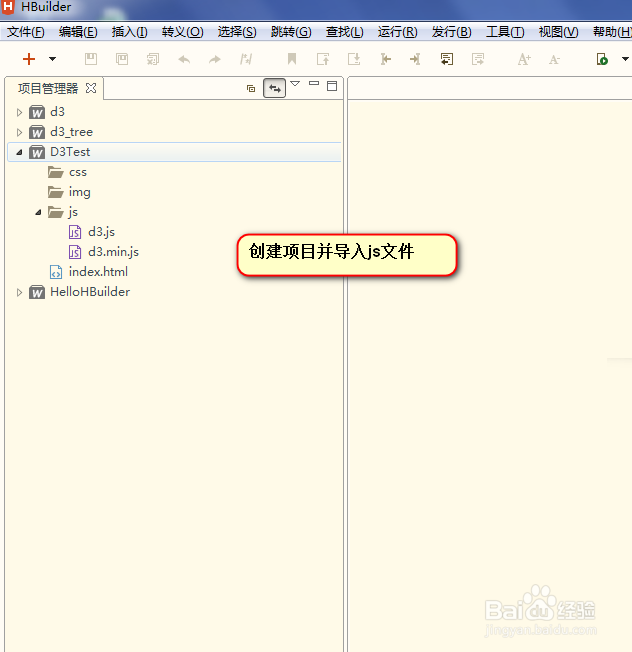632x652 pixels.
Task: Open the 视图(V) menu
Action: [x=558, y=32]
